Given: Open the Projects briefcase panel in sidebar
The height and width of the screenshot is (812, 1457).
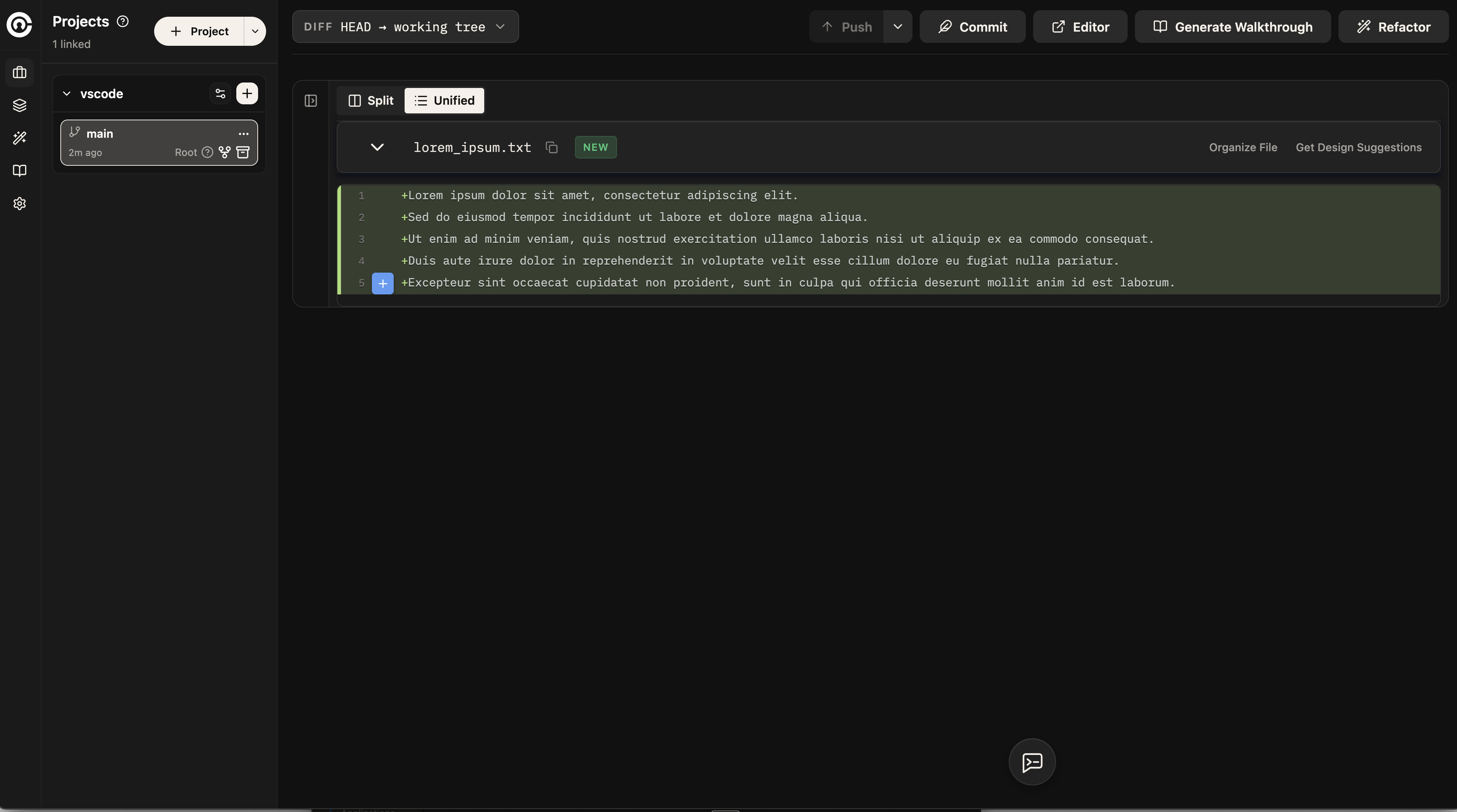Looking at the screenshot, I should (x=20, y=72).
